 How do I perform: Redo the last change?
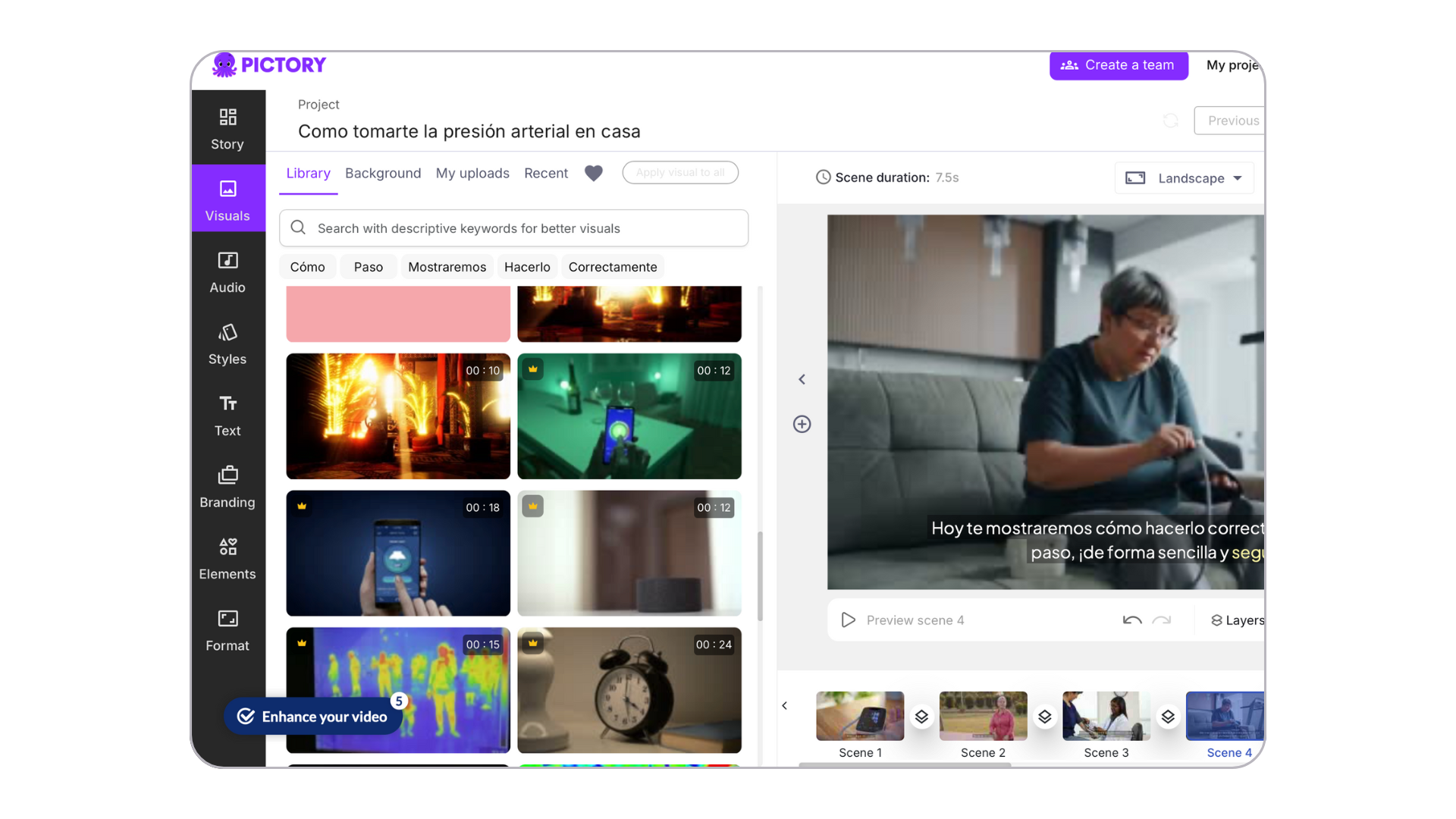(x=1161, y=620)
